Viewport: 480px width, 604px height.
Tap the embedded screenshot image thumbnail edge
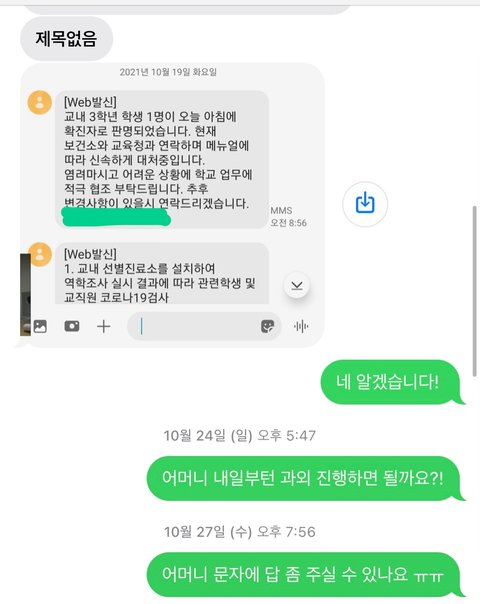click(25, 295)
